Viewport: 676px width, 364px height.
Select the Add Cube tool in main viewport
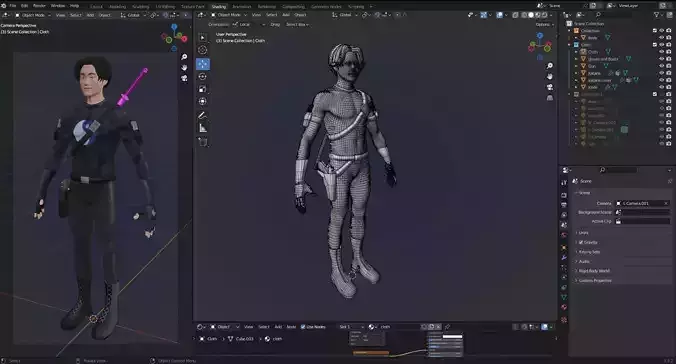point(203,142)
